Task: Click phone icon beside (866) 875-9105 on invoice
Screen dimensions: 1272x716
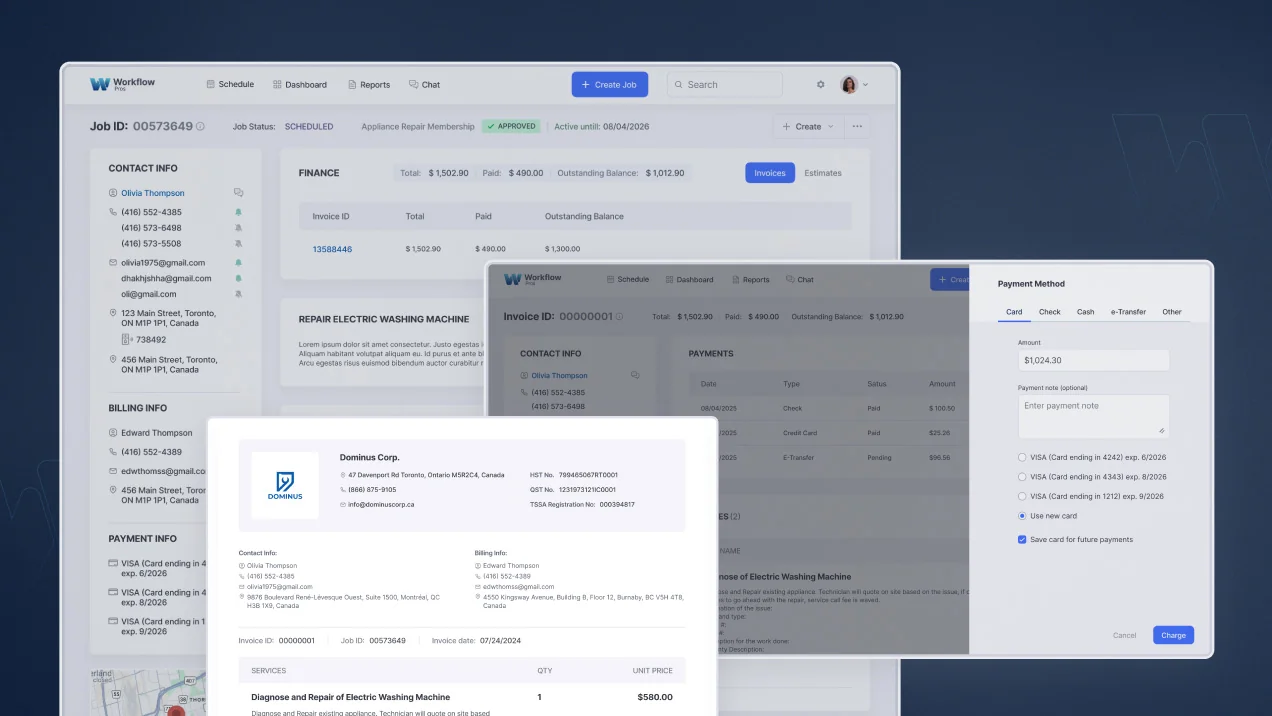Action: tap(343, 490)
